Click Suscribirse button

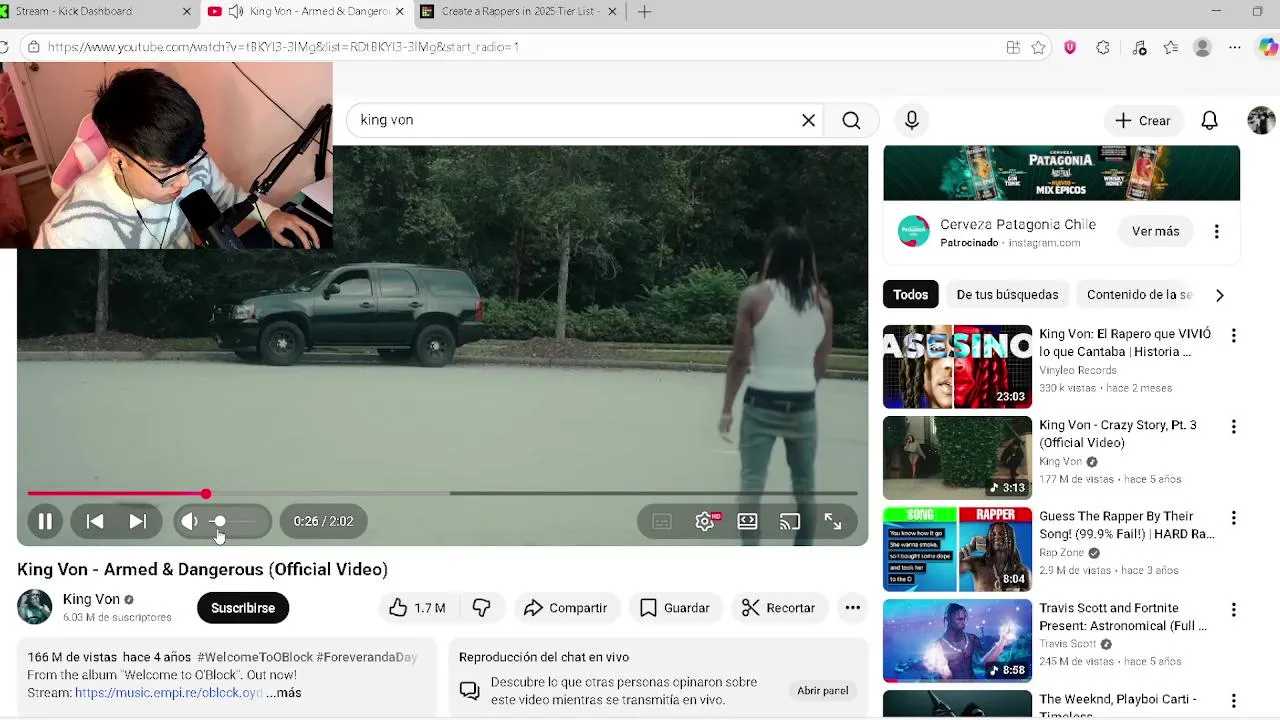coord(243,608)
